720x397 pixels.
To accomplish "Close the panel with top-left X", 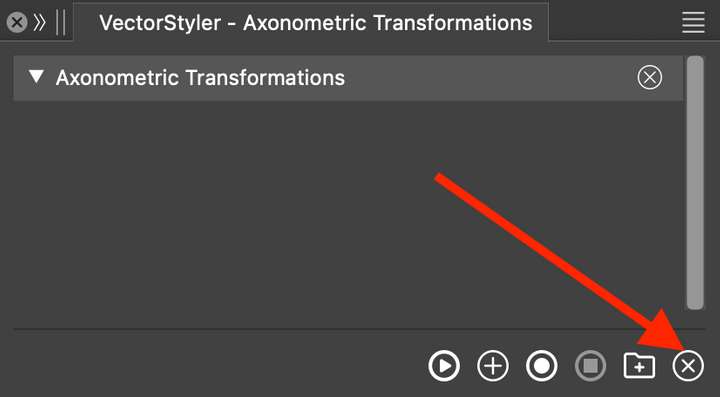I will pyautogui.click(x=17, y=22).
